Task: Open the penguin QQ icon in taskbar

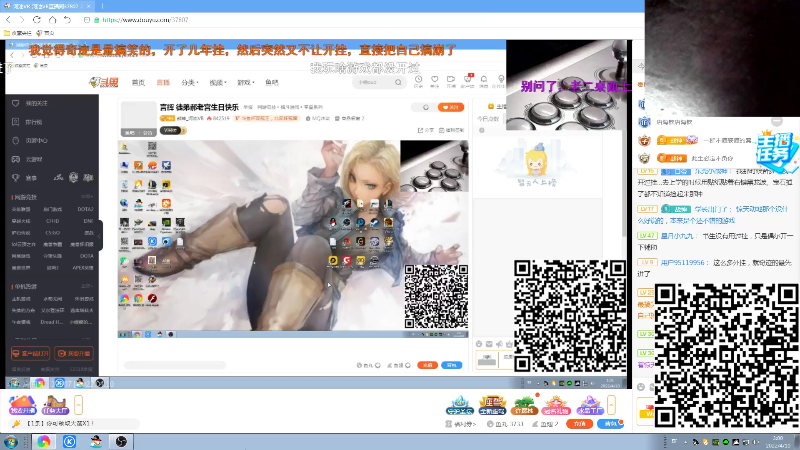Action: (95, 442)
